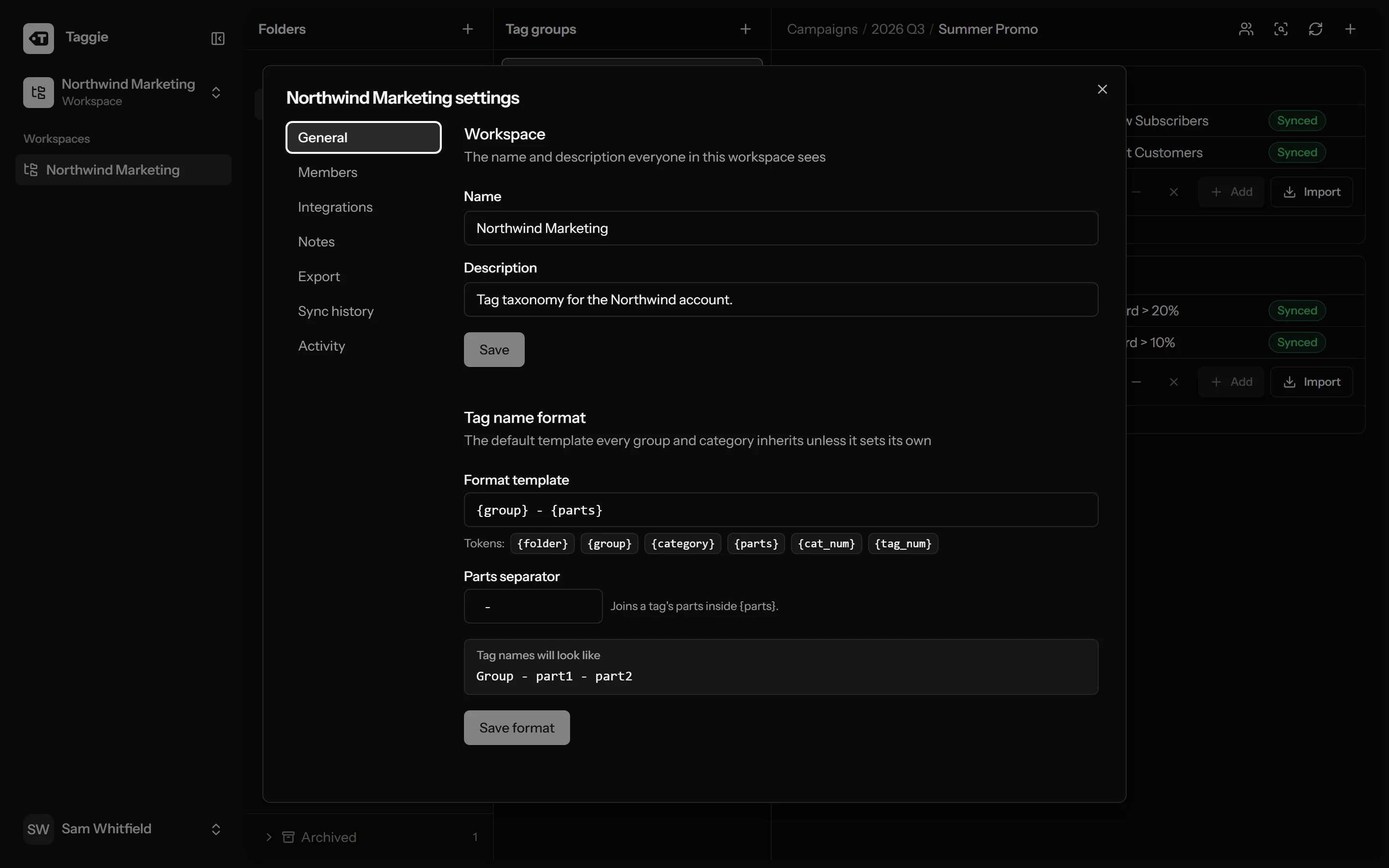Screen dimensions: 1389x868
Task: Click the plus icon at top right
Action: (x=1350, y=29)
